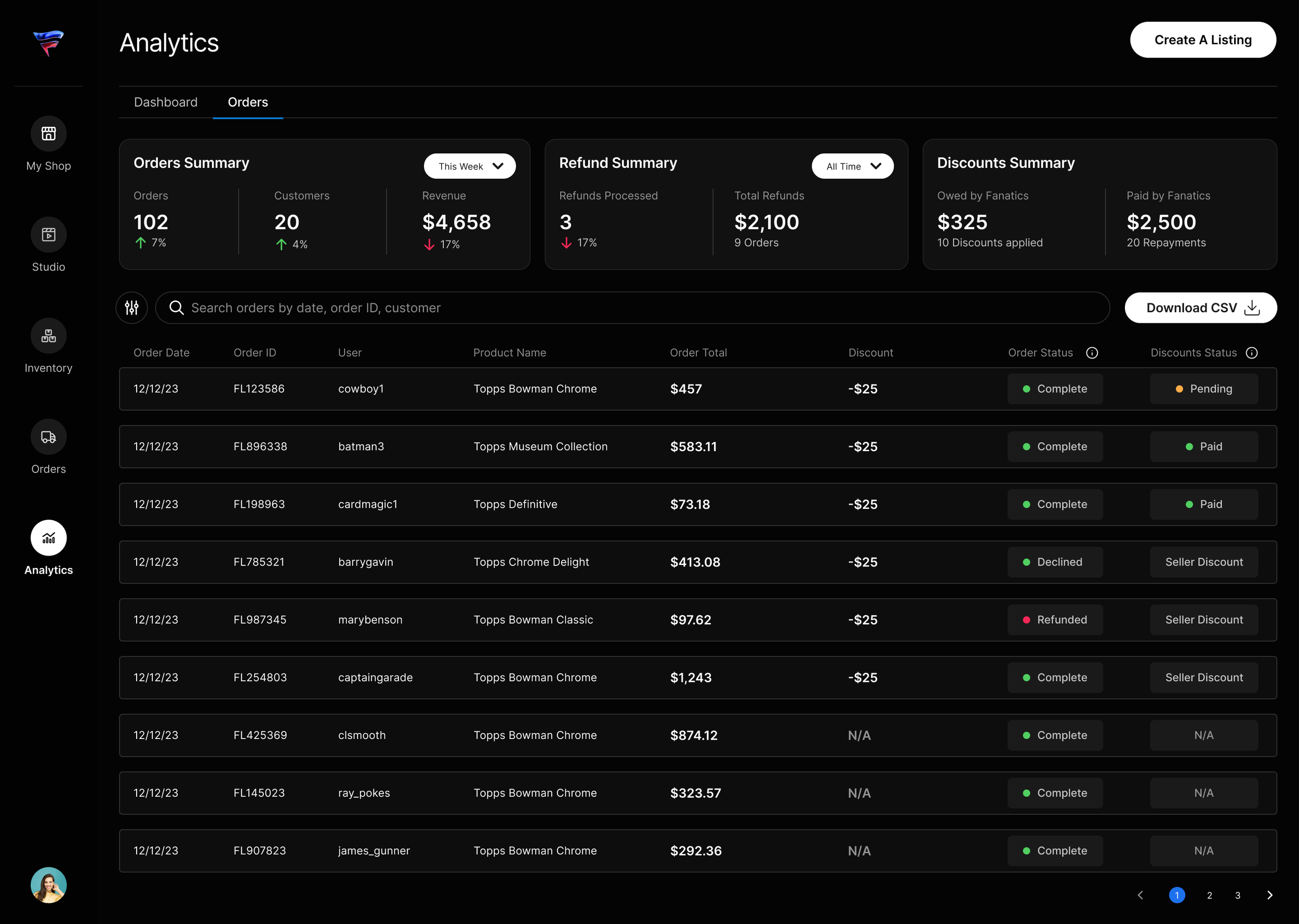Select the Orders tab

247,102
